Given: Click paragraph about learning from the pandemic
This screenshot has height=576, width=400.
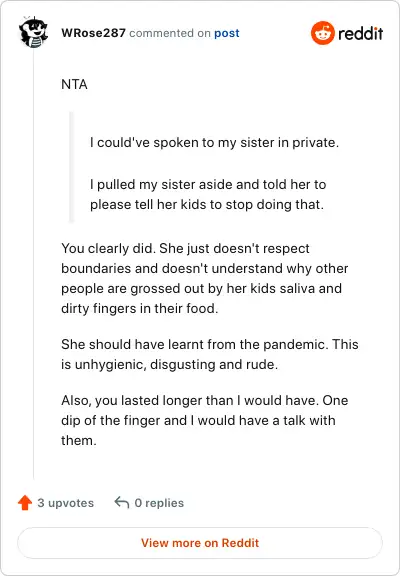Looking at the screenshot, I should pos(210,354).
